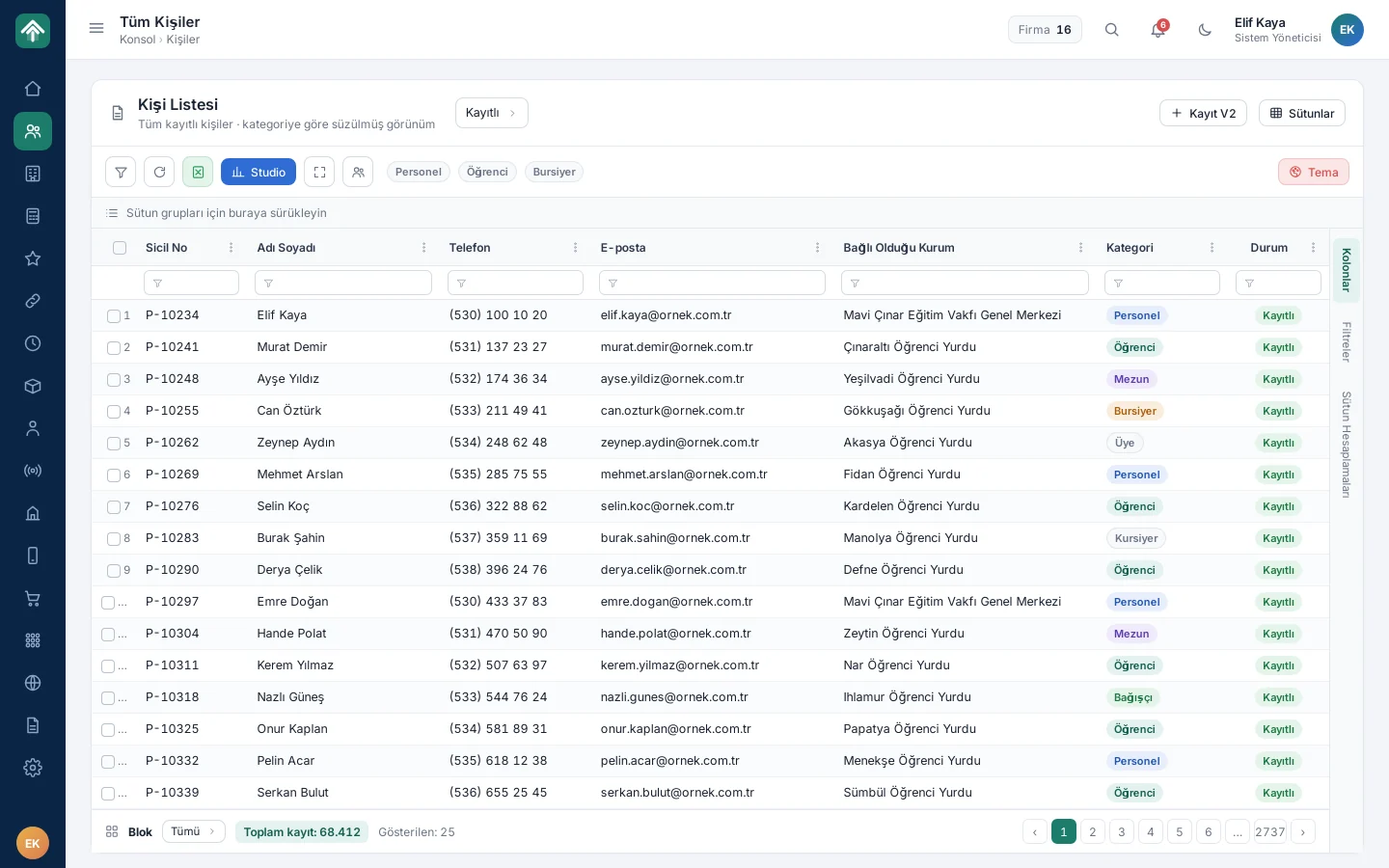This screenshot has width=1389, height=868.
Task: Open the red Tema color button
Action: 1314,172
